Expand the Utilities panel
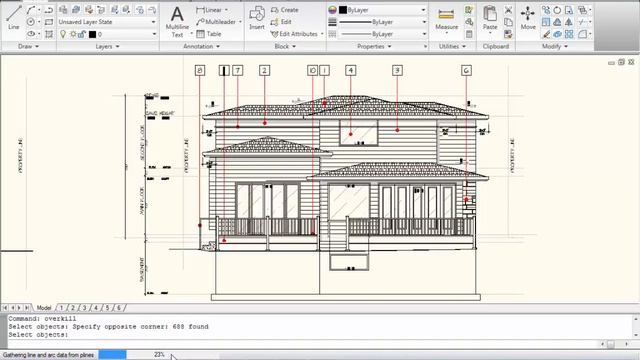 (x=452, y=47)
